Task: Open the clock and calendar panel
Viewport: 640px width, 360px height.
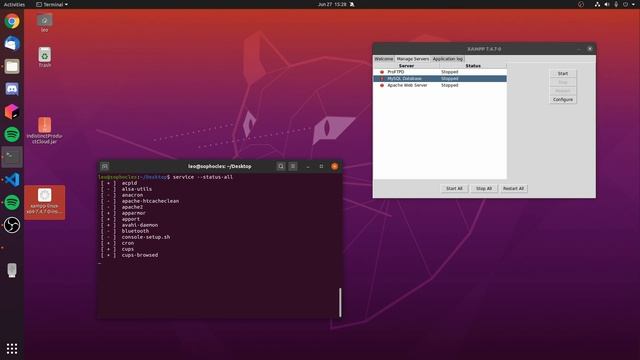Action: [332, 4]
